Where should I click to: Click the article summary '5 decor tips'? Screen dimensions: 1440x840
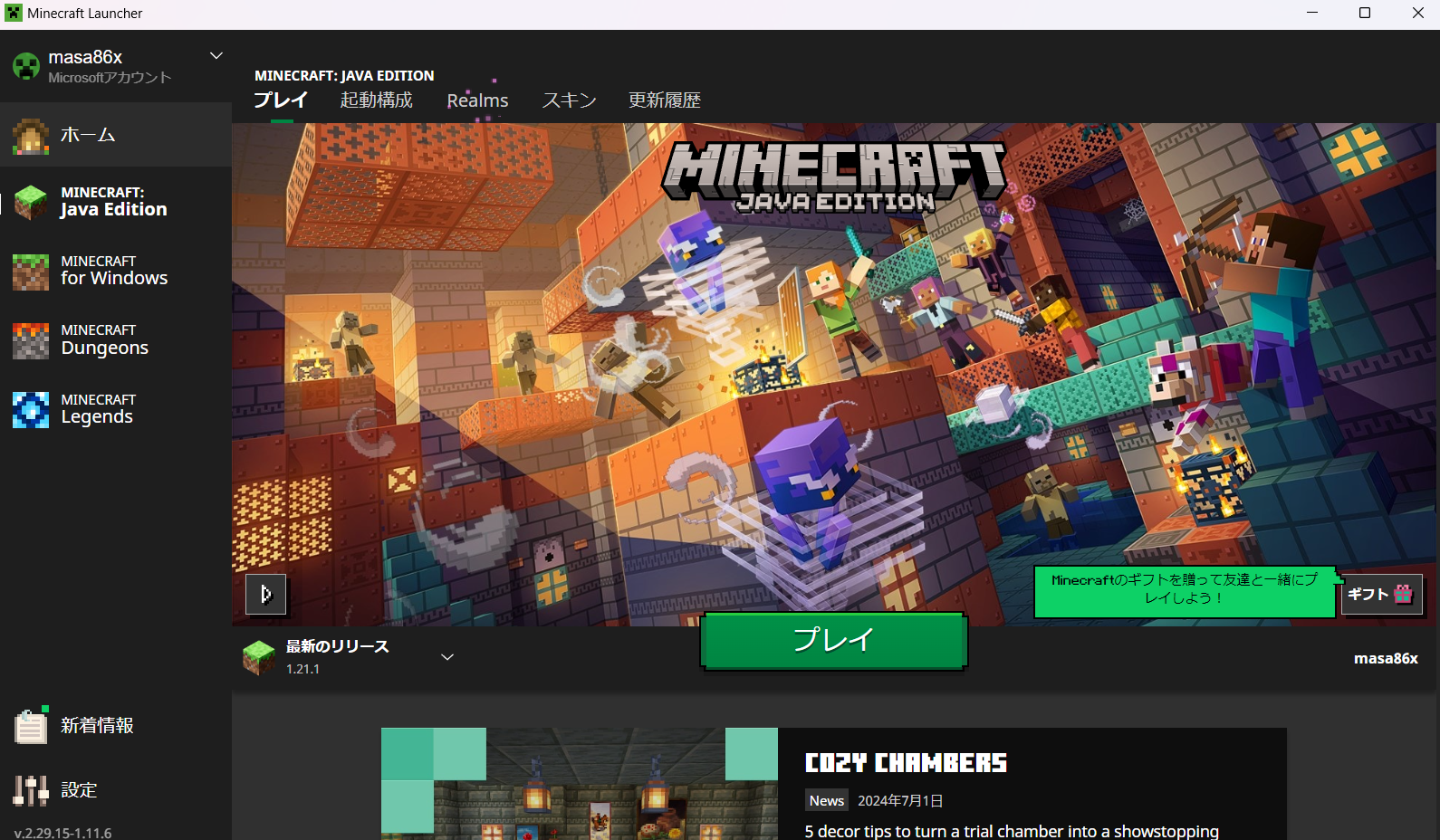coord(1012,831)
